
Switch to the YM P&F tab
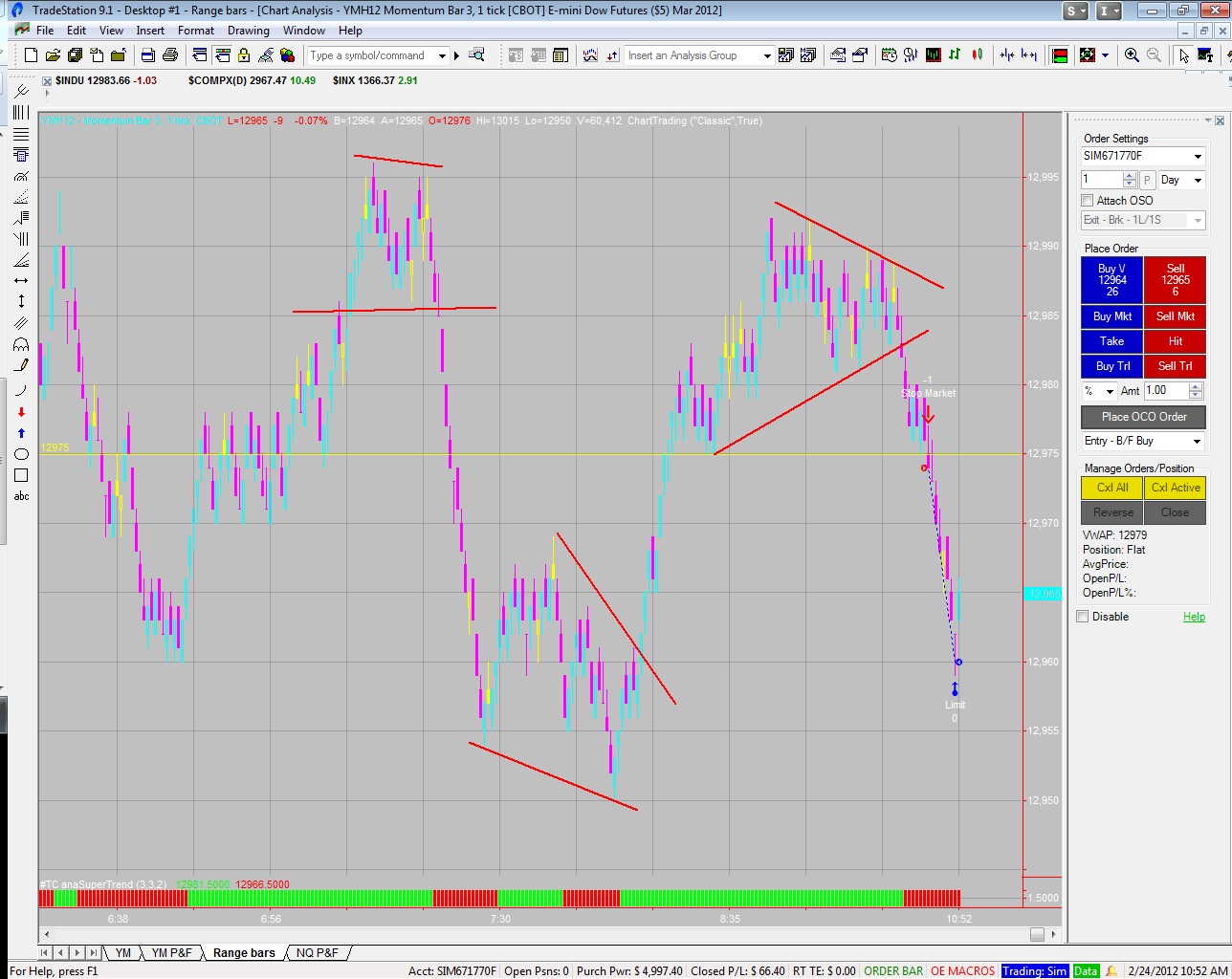[172, 952]
